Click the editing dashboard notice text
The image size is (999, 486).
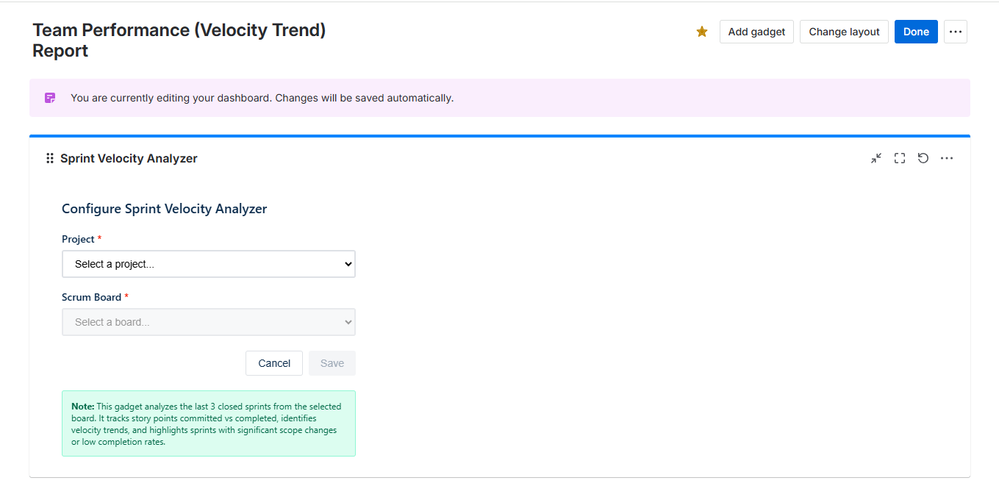tap(262, 98)
